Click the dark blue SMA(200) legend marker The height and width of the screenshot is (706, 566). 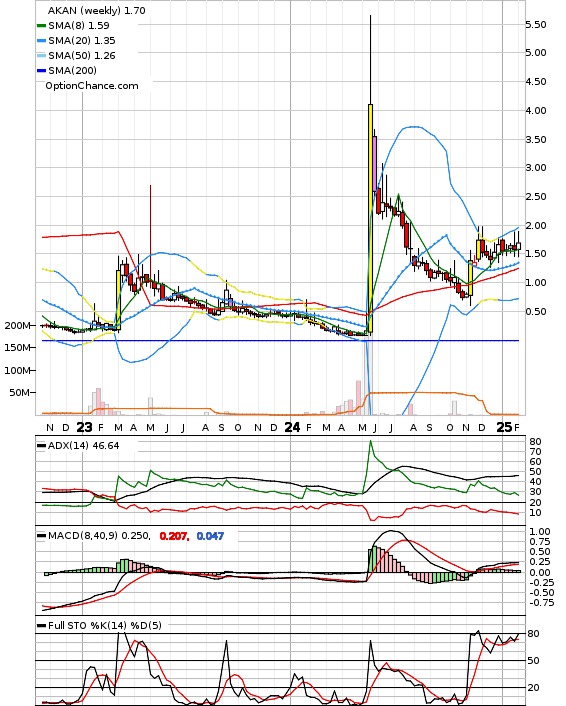(x=41, y=71)
